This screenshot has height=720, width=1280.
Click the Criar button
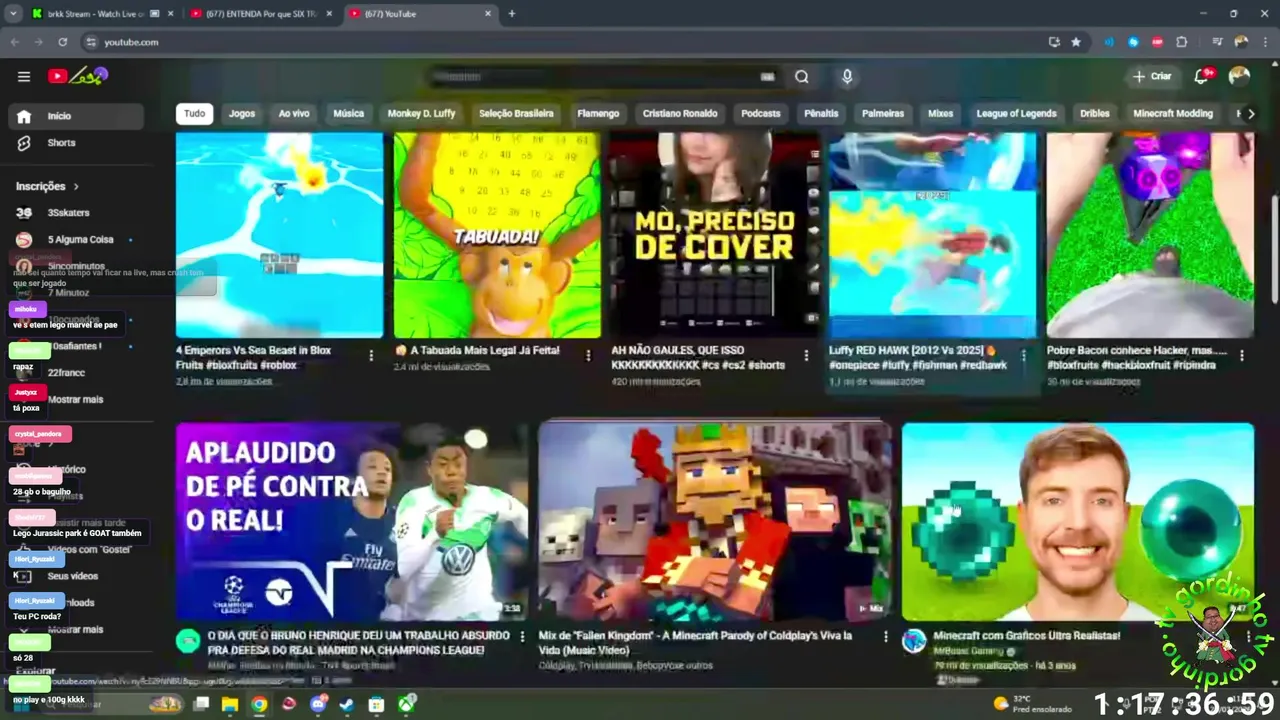click(1151, 76)
